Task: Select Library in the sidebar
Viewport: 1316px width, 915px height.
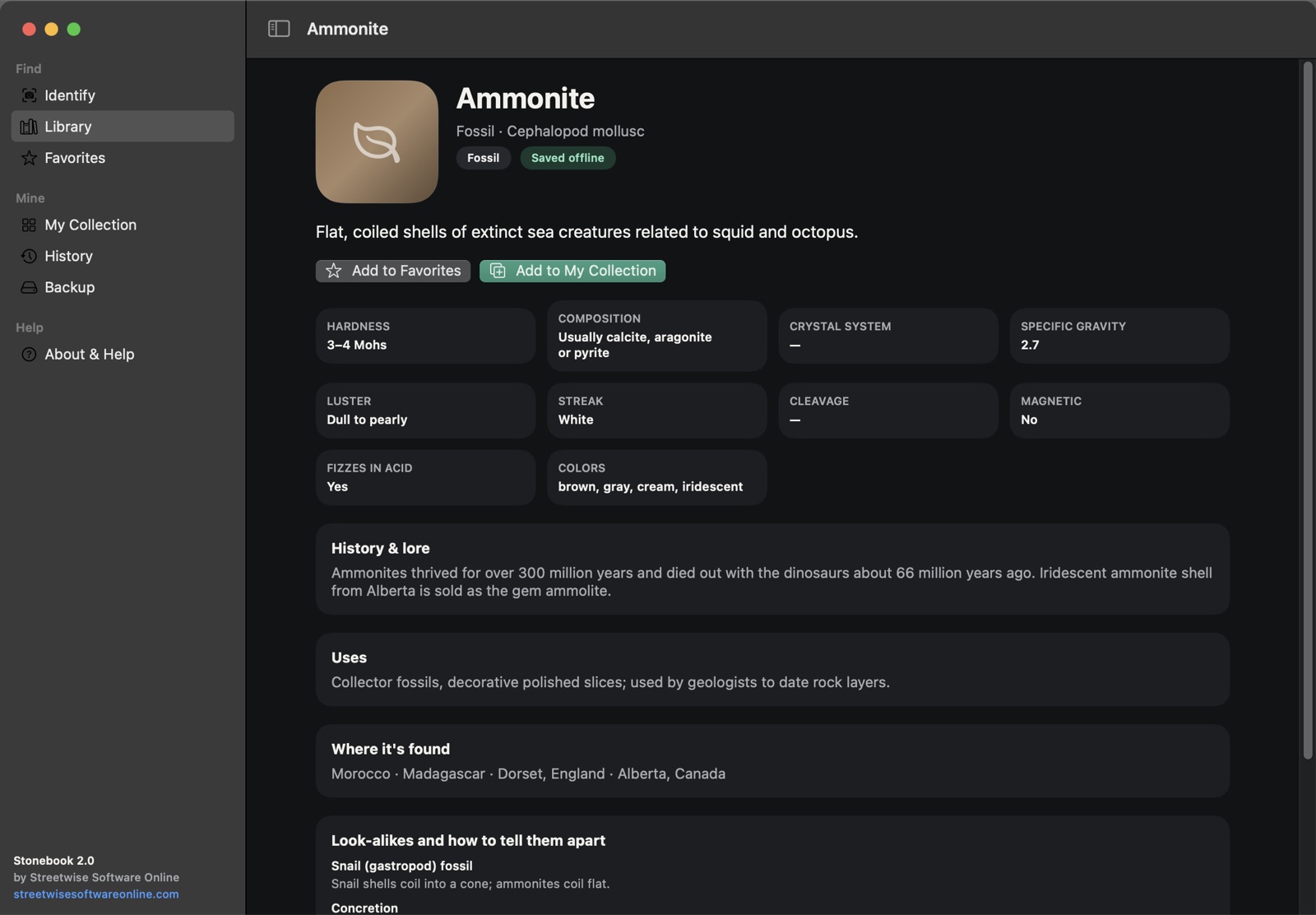Action: click(123, 127)
